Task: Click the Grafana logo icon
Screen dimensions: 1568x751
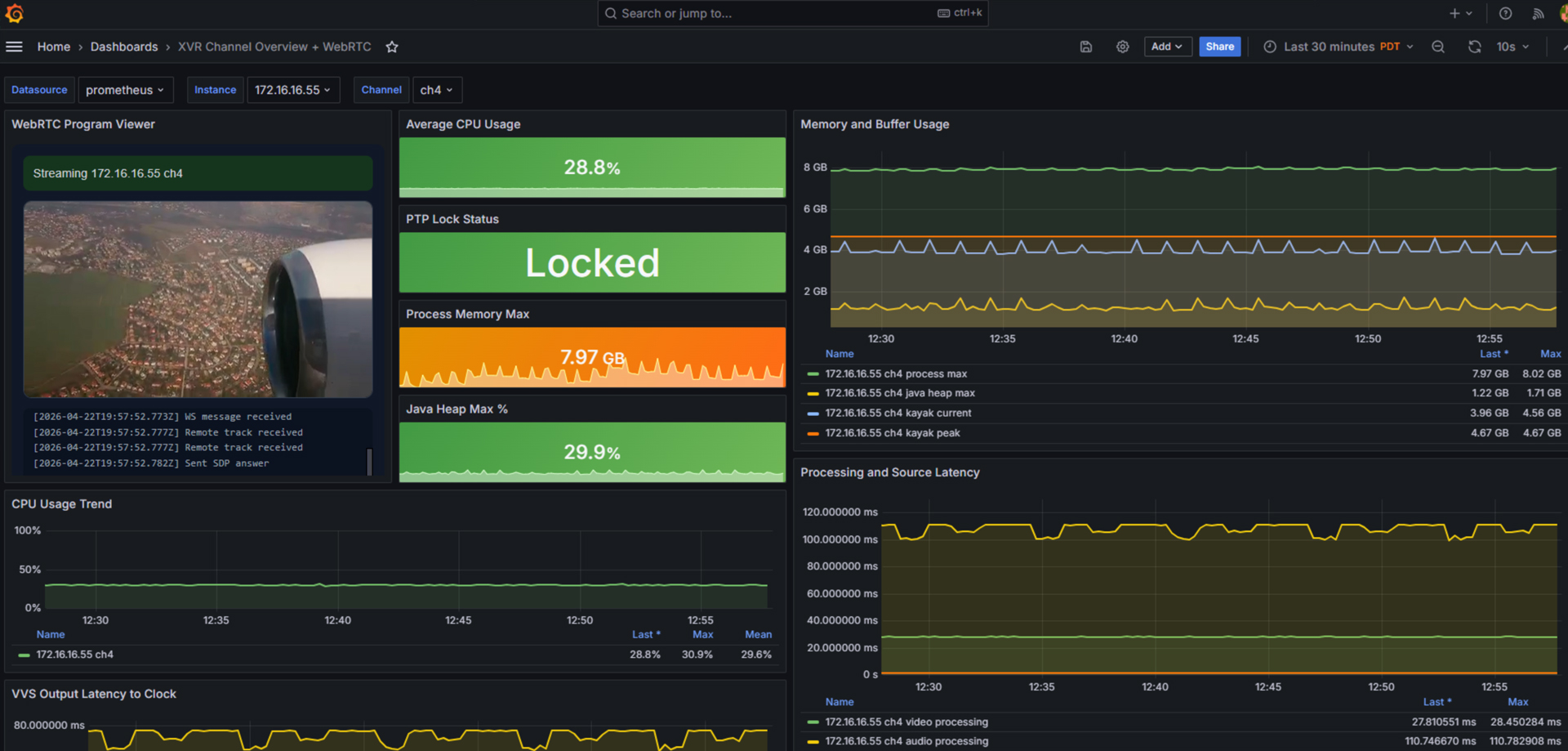Action: click(14, 13)
